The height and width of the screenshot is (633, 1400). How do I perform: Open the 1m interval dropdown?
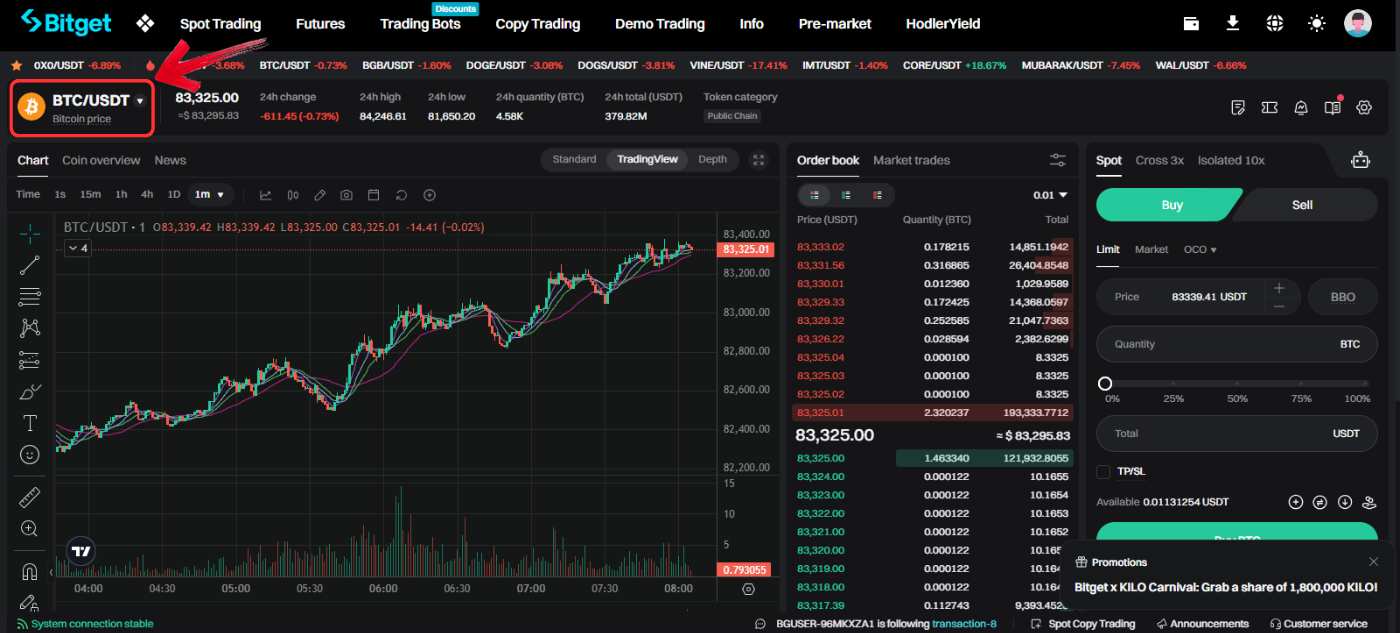(210, 195)
